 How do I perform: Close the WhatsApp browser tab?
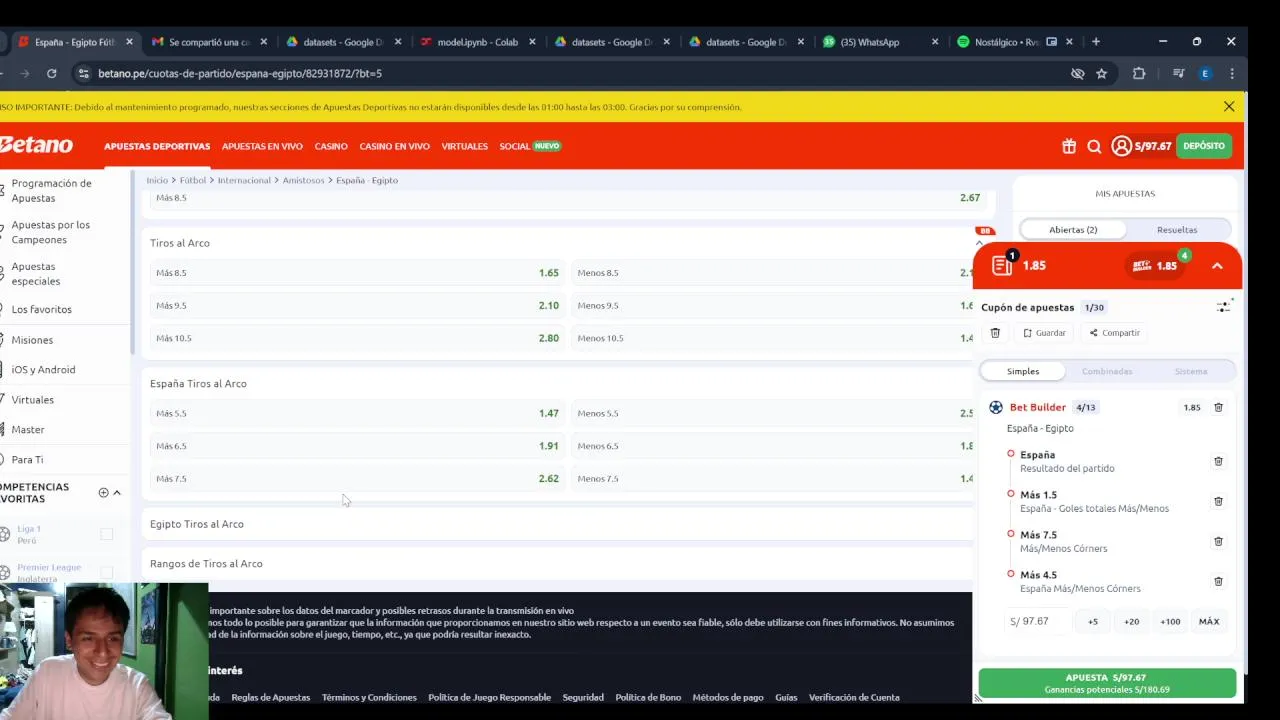pyautogui.click(x=935, y=42)
